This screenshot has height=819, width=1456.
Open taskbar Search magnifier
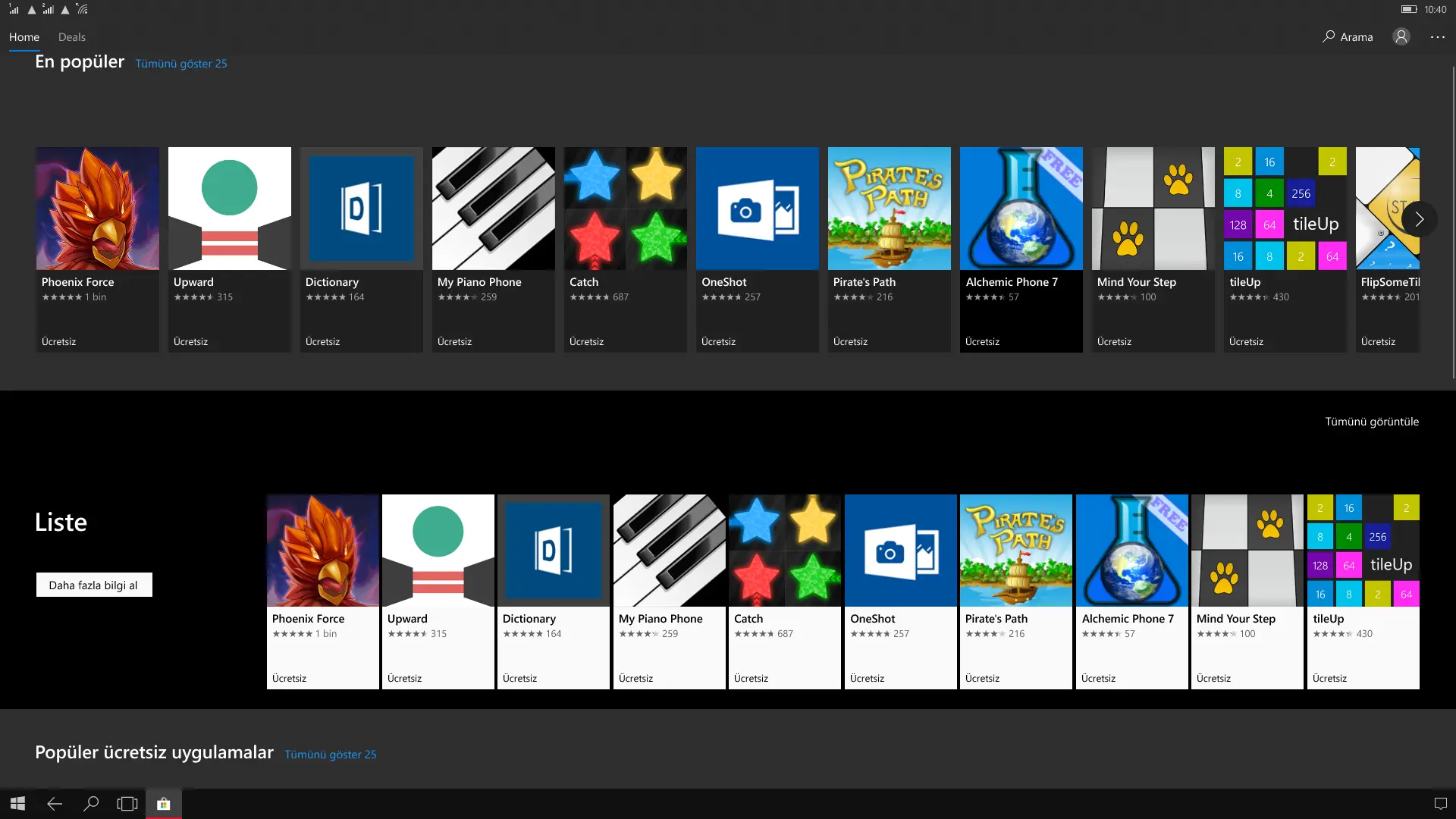coord(91,804)
